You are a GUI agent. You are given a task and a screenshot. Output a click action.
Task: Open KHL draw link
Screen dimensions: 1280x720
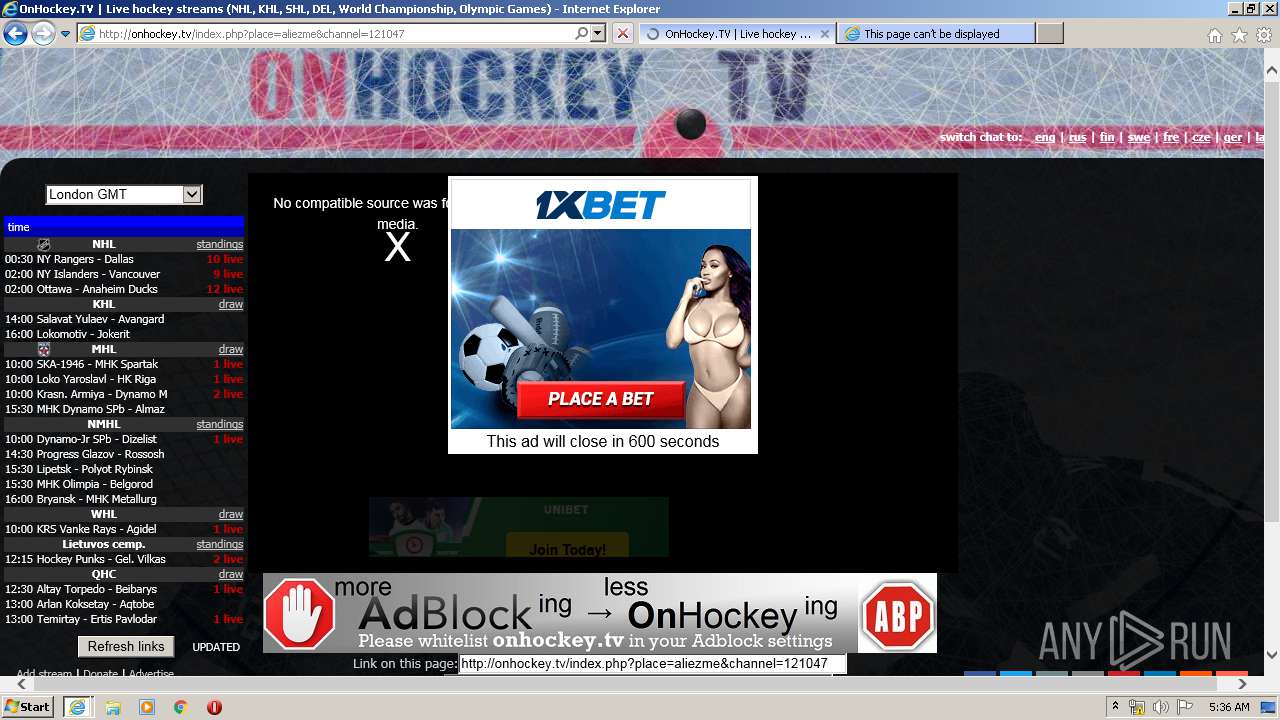pyautogui.click(x=231, y=304)
